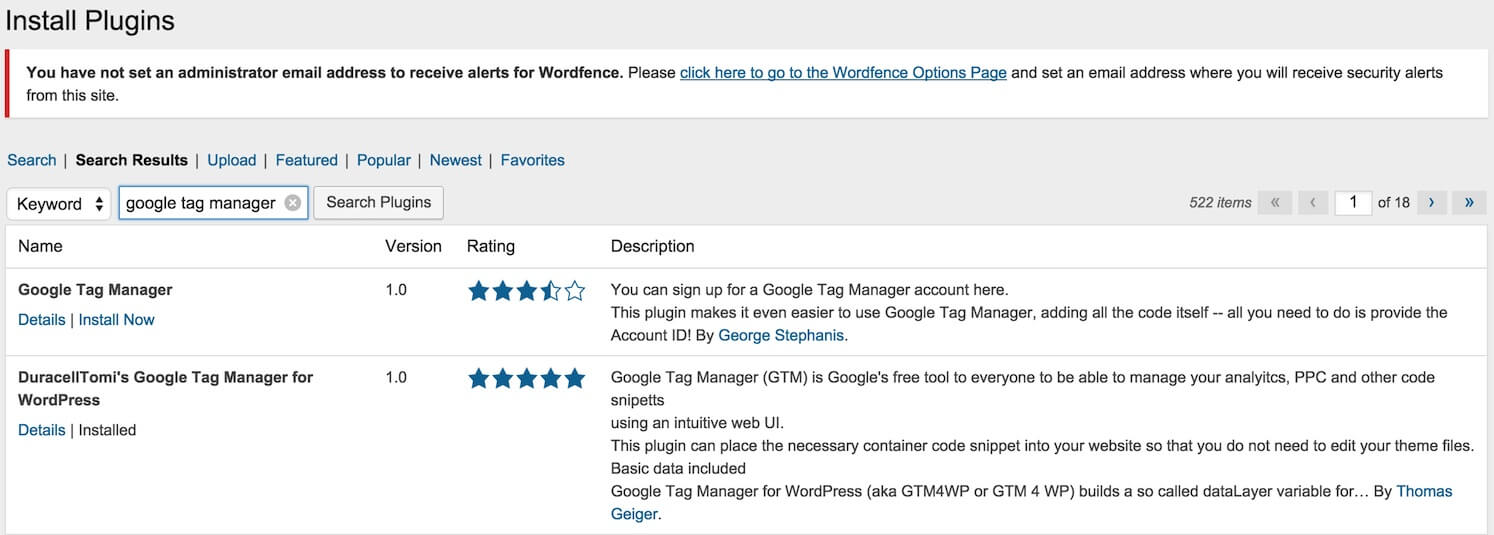Click the Rating column header
This screenshot has height=535, width=1494.
491,246
